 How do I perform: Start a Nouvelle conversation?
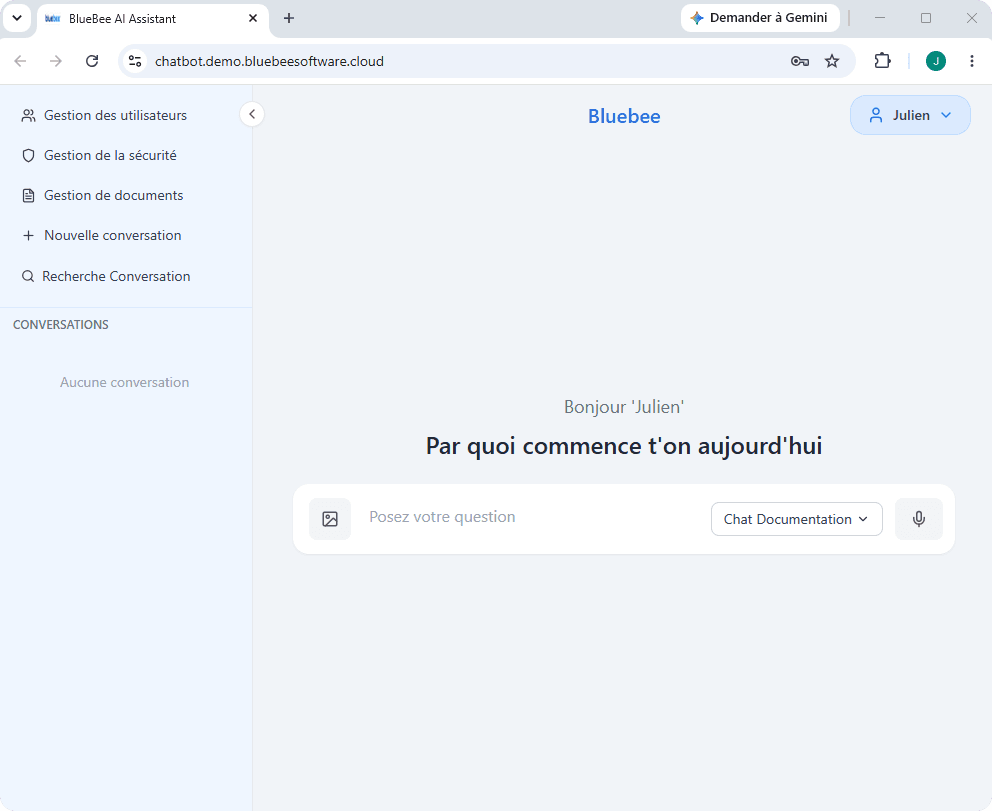(101, 235)
